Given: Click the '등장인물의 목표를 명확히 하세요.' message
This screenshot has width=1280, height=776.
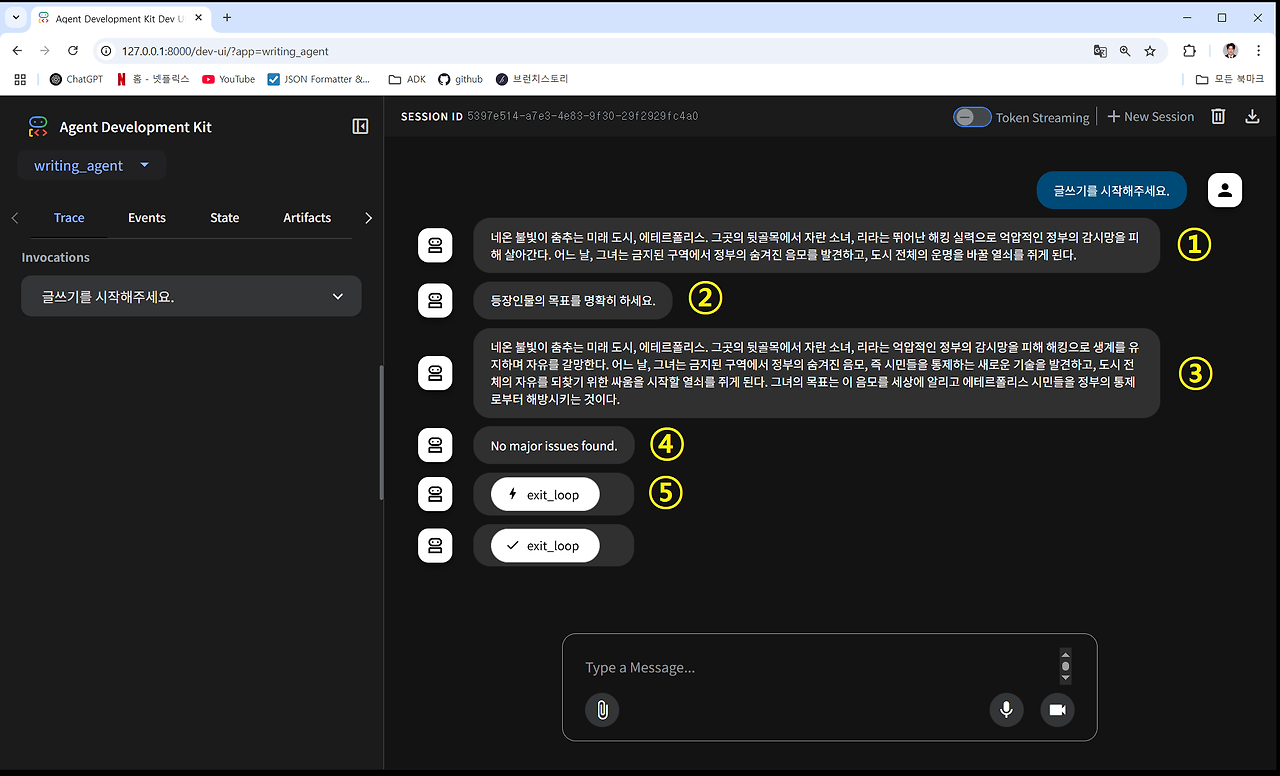Looking at the screenshot, I should pos(573,300).
